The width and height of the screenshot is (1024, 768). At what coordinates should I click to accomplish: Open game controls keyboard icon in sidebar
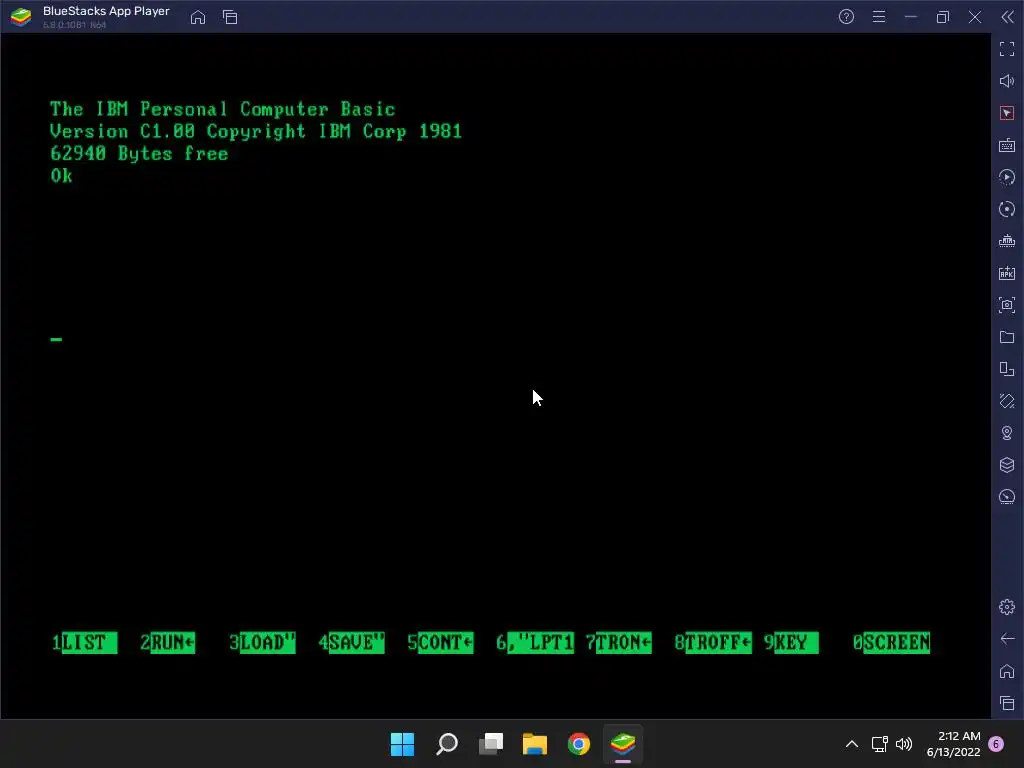tap(1006, 145)
